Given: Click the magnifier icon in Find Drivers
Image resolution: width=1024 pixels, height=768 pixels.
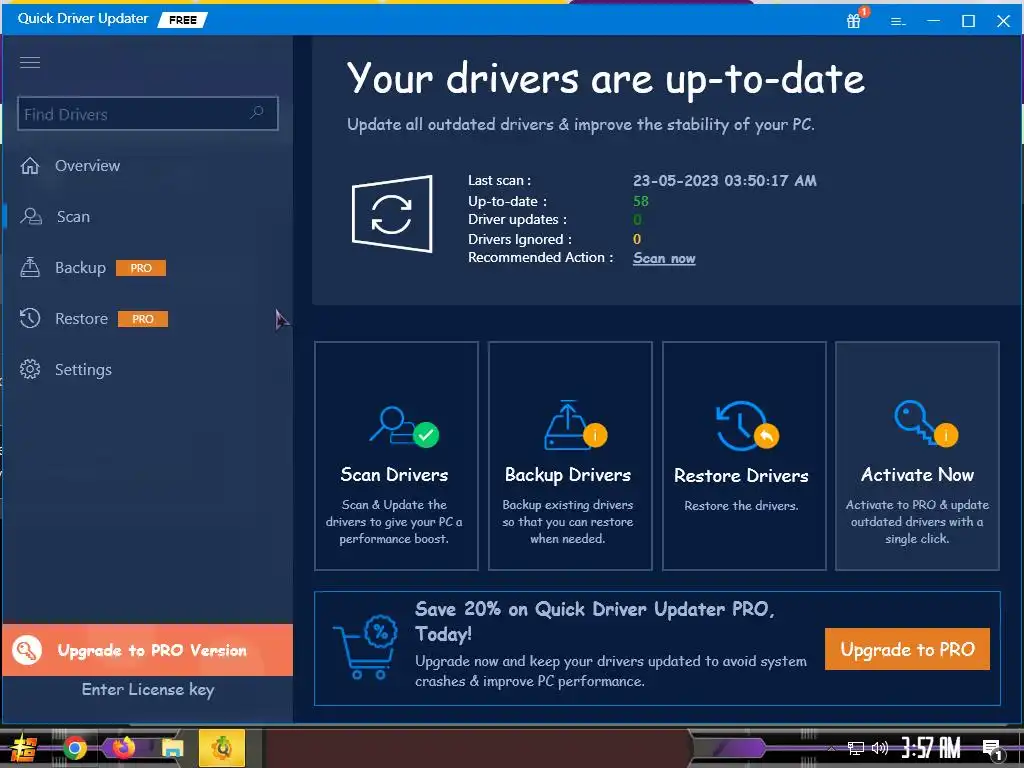Looking at the screenshot, I should [257, 112].
